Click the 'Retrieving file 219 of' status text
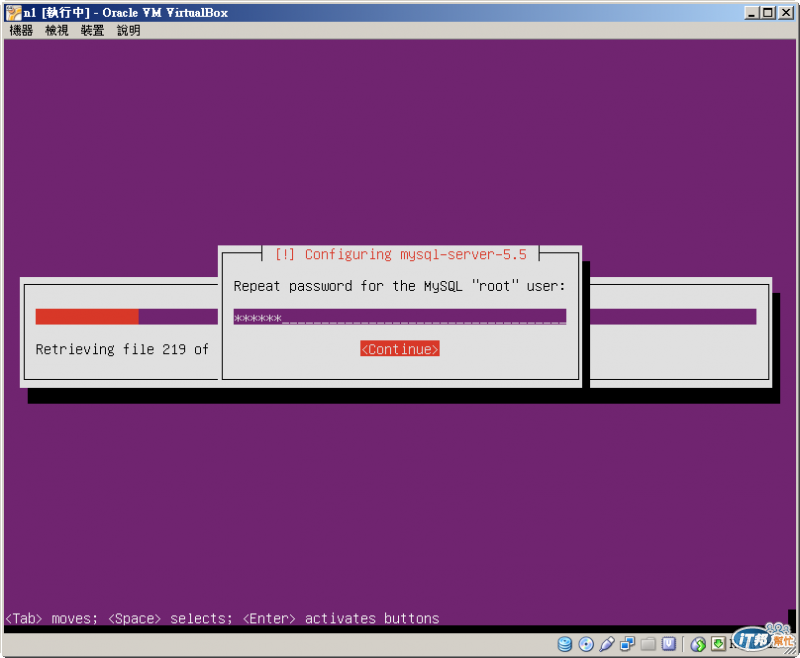Image resolution: width=800 pixels, height=658 pixels. [x=122, y=349]
